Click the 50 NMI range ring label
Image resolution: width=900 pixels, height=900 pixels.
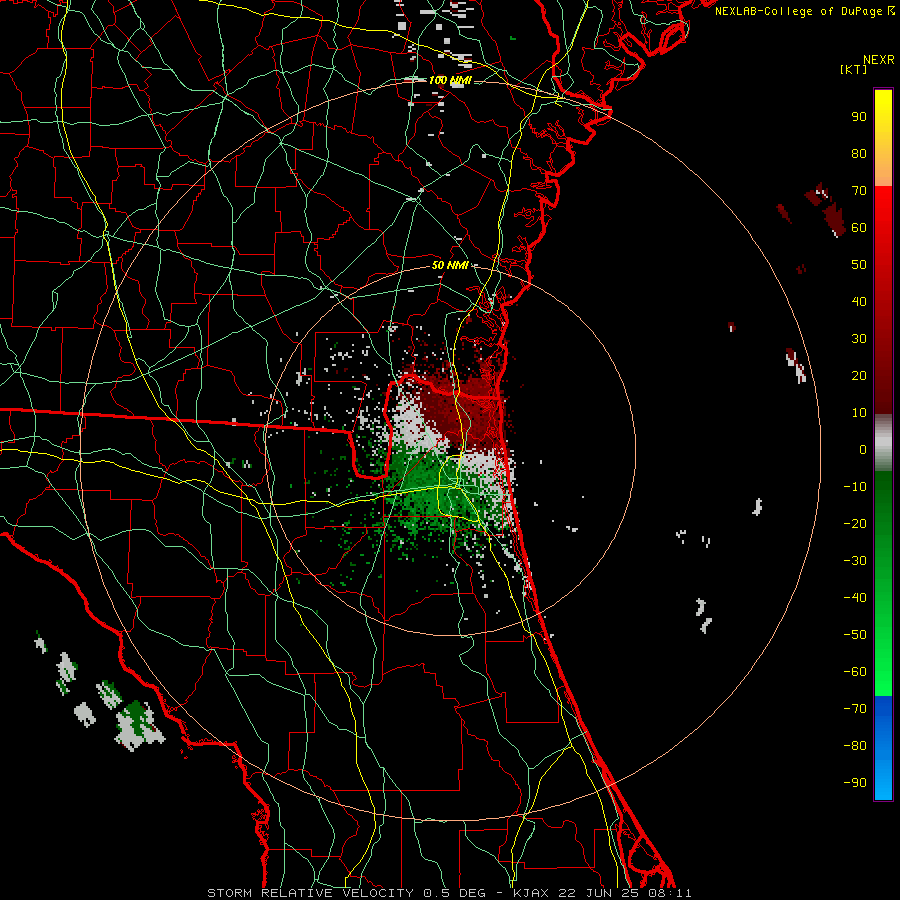coord(450,265)
